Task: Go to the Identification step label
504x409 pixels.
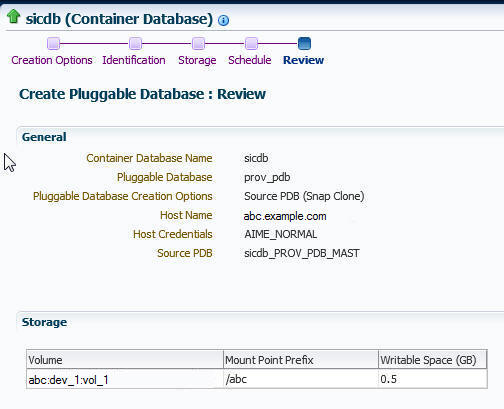Action: click(134, 60)
